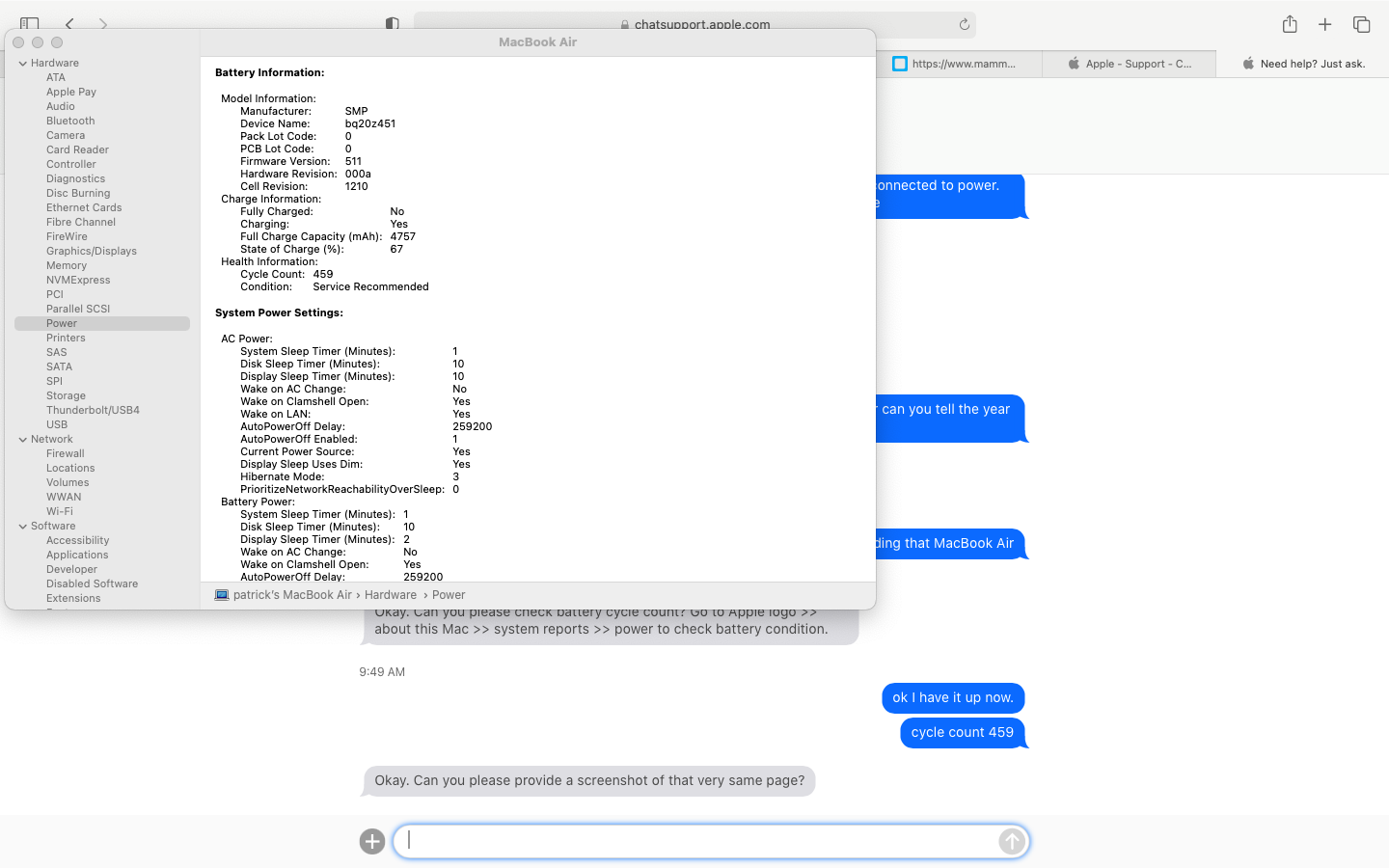Go back with Safari's back arrow

[x=69, y=23]
